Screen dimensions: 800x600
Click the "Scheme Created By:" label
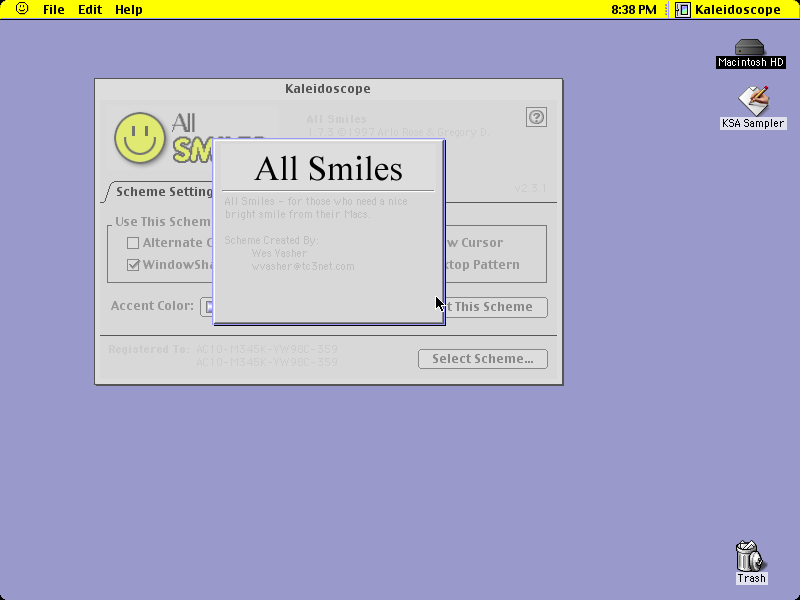271,240
